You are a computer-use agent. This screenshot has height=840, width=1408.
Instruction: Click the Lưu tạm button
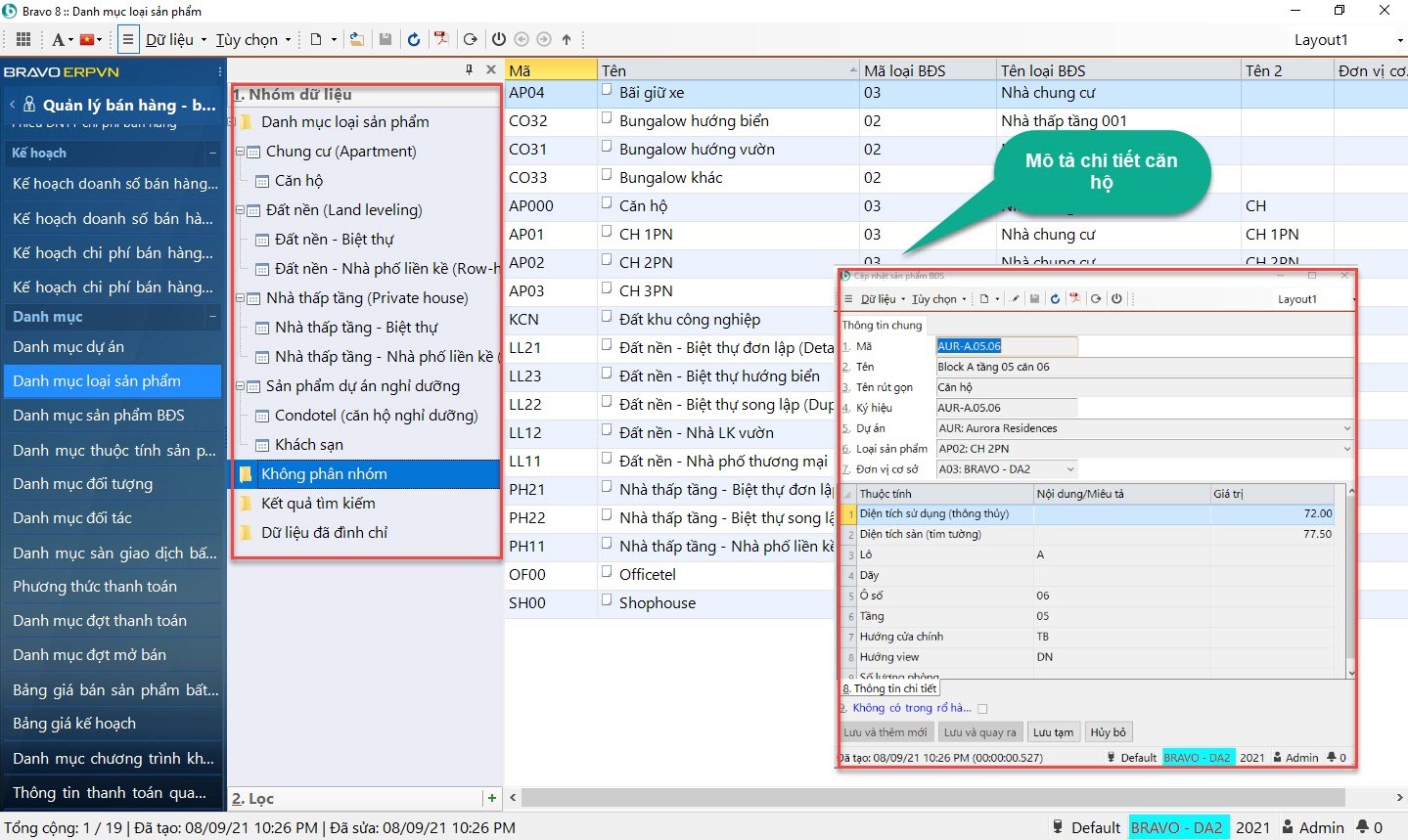1053,731
